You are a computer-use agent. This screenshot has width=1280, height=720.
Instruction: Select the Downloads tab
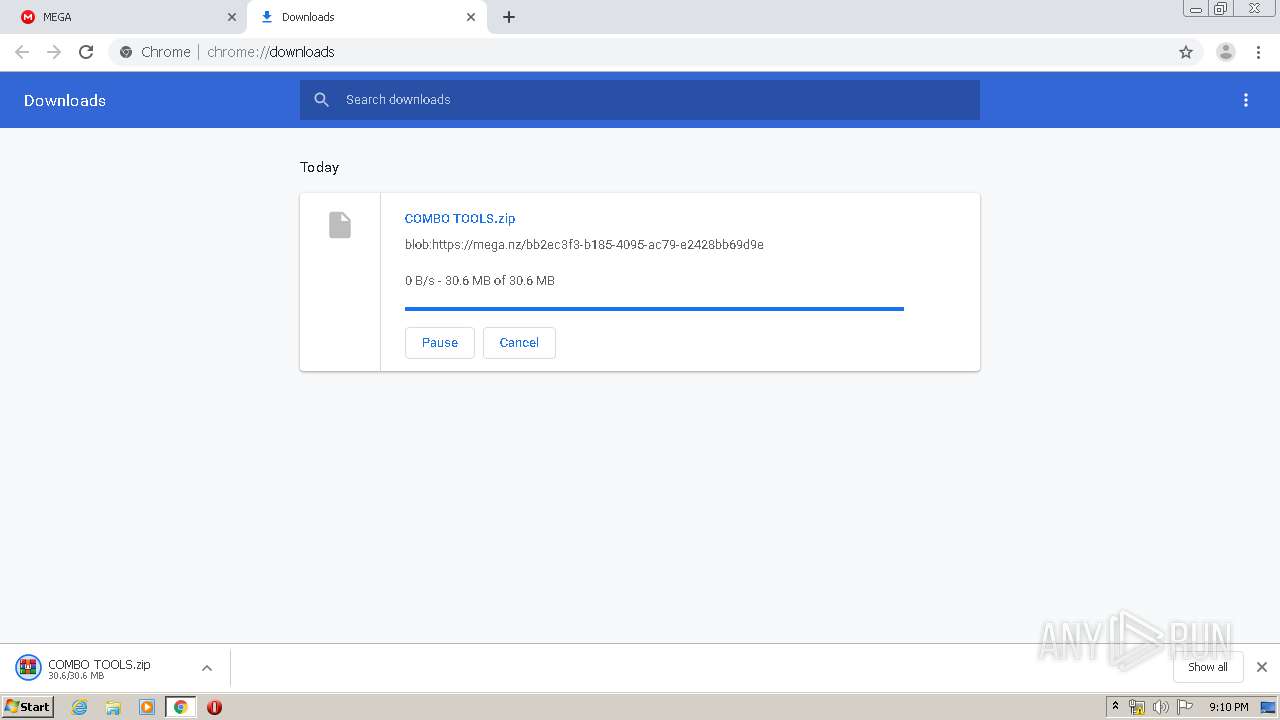click(366, 17)
